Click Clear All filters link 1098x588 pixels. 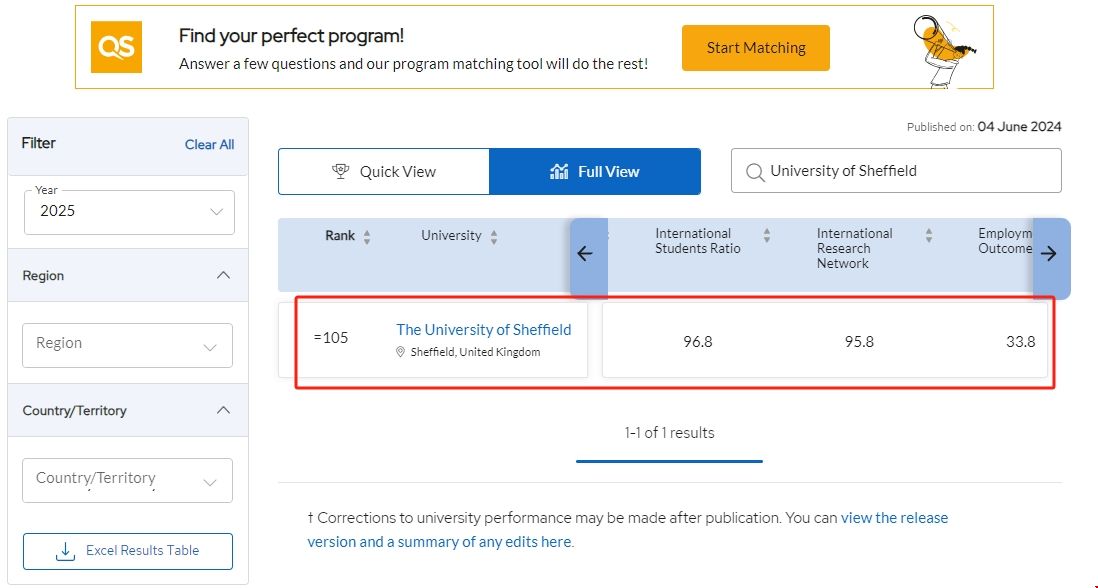click(x=209, y=144)
